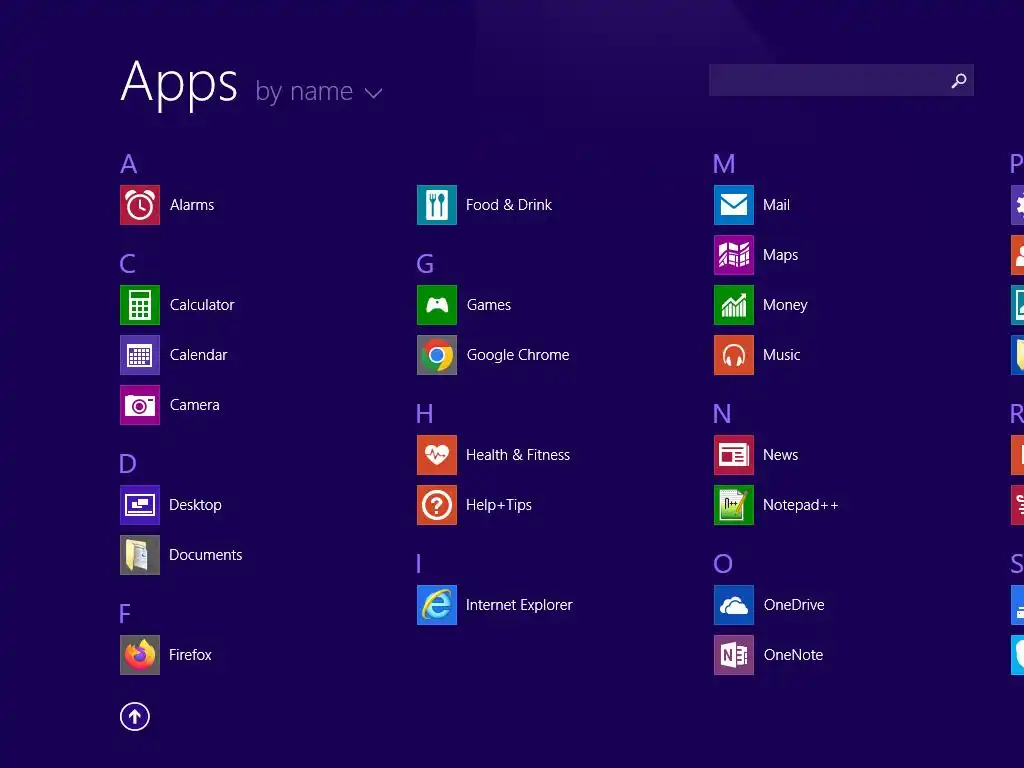Click the Help+Tips question mark icon
Image resolution: width=1024 pixels, height=768 pixels.
(x=437, y=505)
